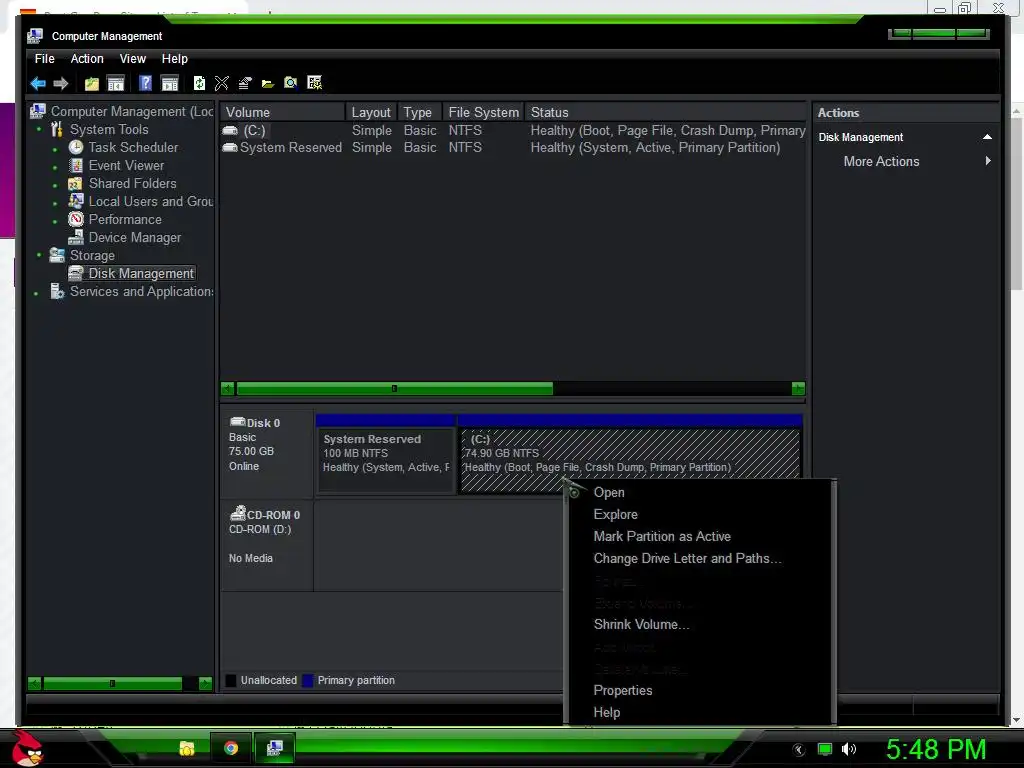Select Task Scheduler in the tree
Screen dimensions: 1024x768
coord(133,148)
